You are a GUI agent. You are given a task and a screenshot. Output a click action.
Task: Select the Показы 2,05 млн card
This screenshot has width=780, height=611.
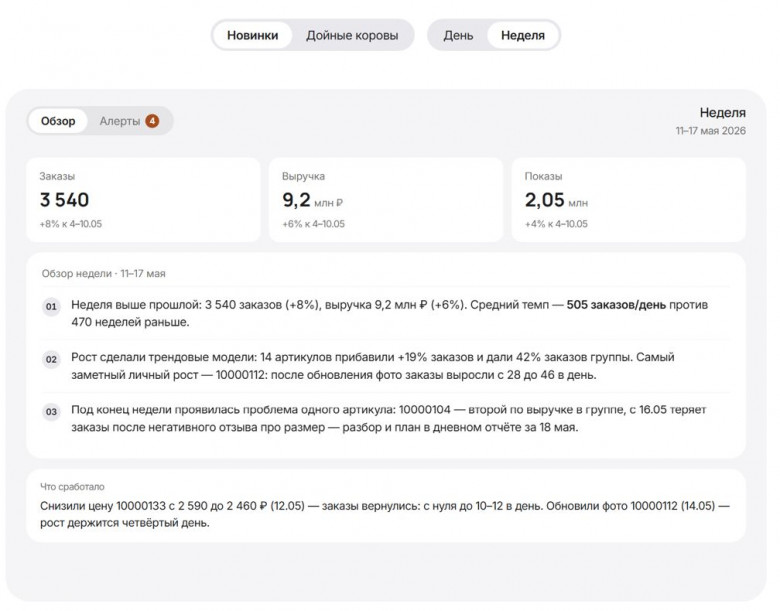(629, 200)
